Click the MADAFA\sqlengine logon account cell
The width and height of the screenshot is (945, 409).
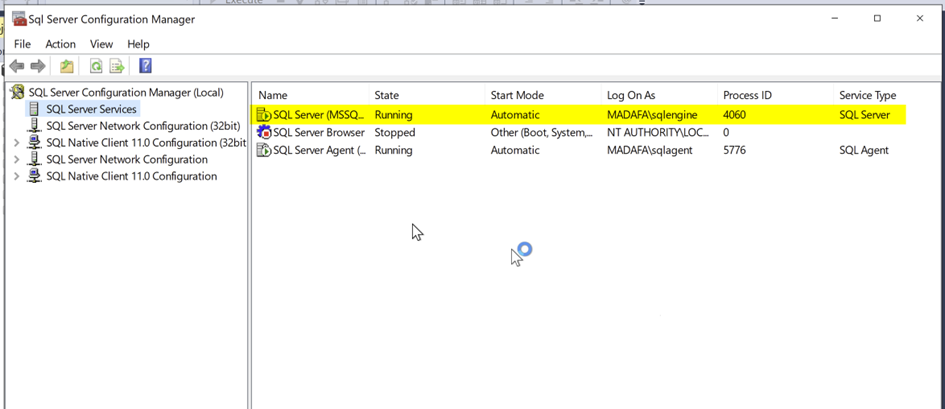[x=652, y=114]
